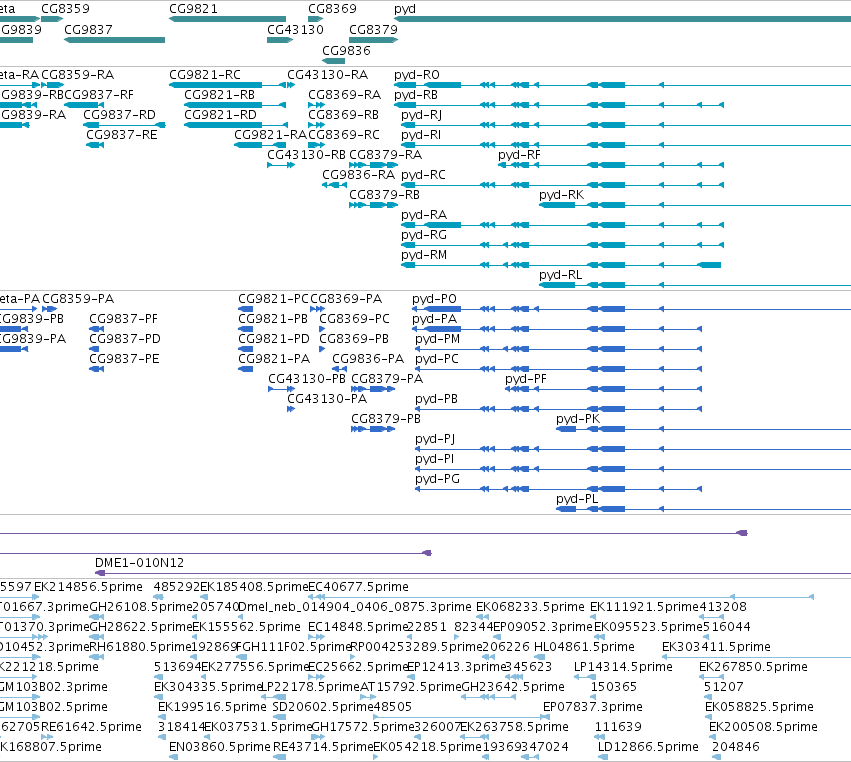The width and height of the screenshot is (851, 762).
Task: Click transcript label CG8379-RA
Action: point(385,155)
